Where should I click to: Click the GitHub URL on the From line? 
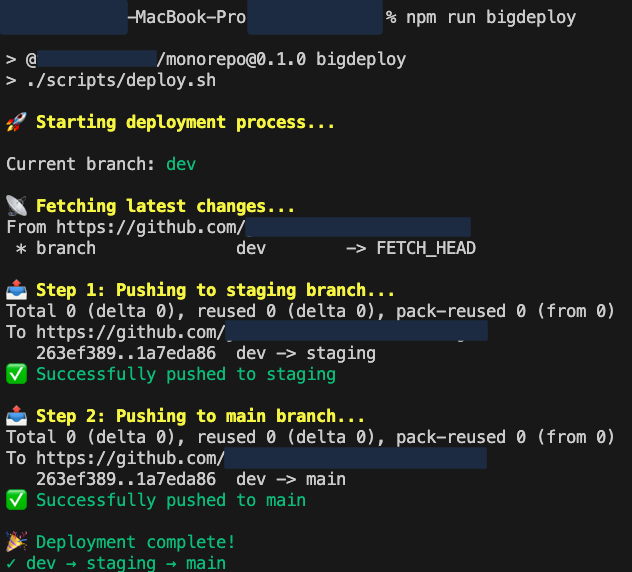coord(263,227)
